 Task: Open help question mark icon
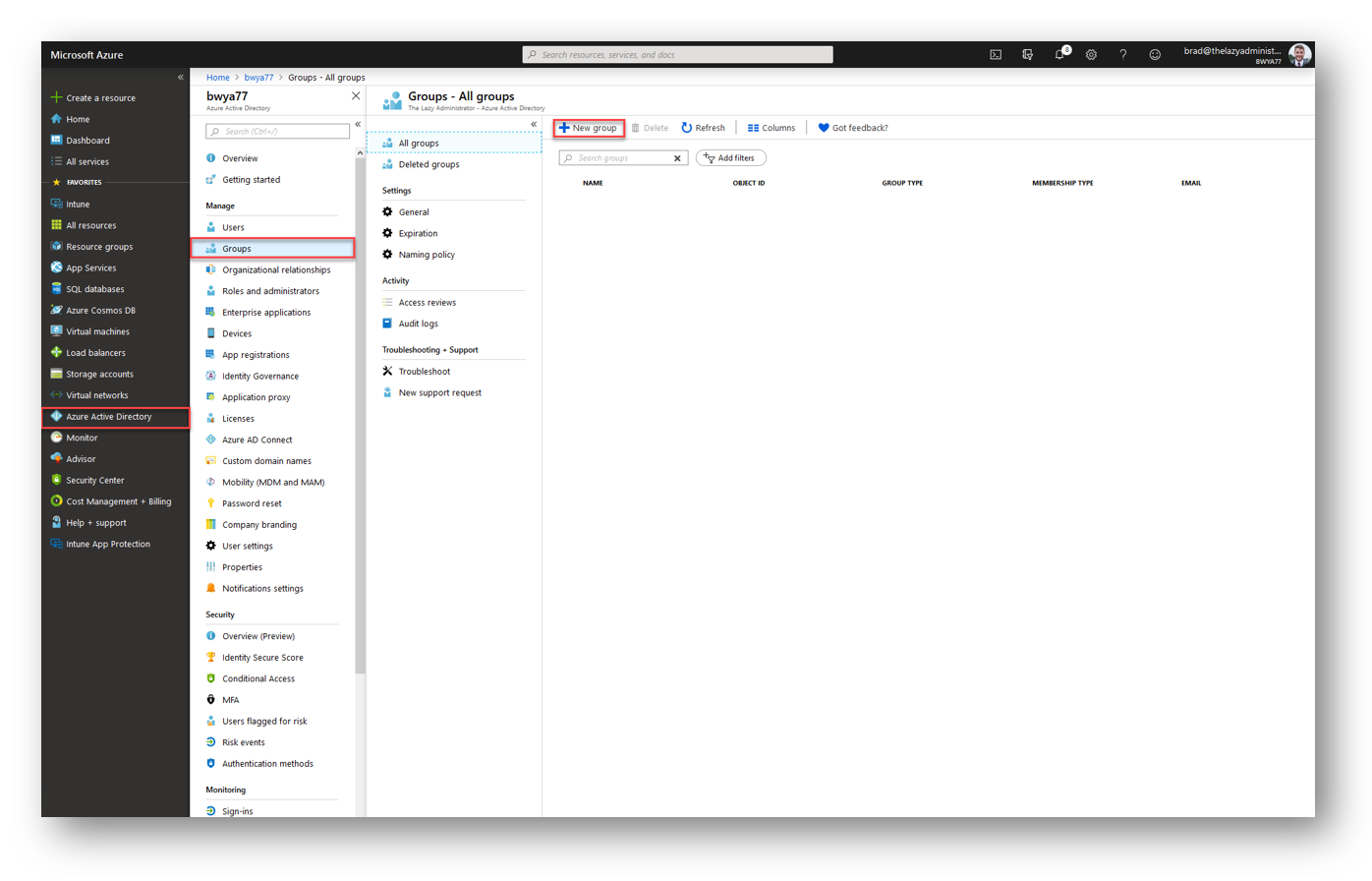click(1123, 55)
